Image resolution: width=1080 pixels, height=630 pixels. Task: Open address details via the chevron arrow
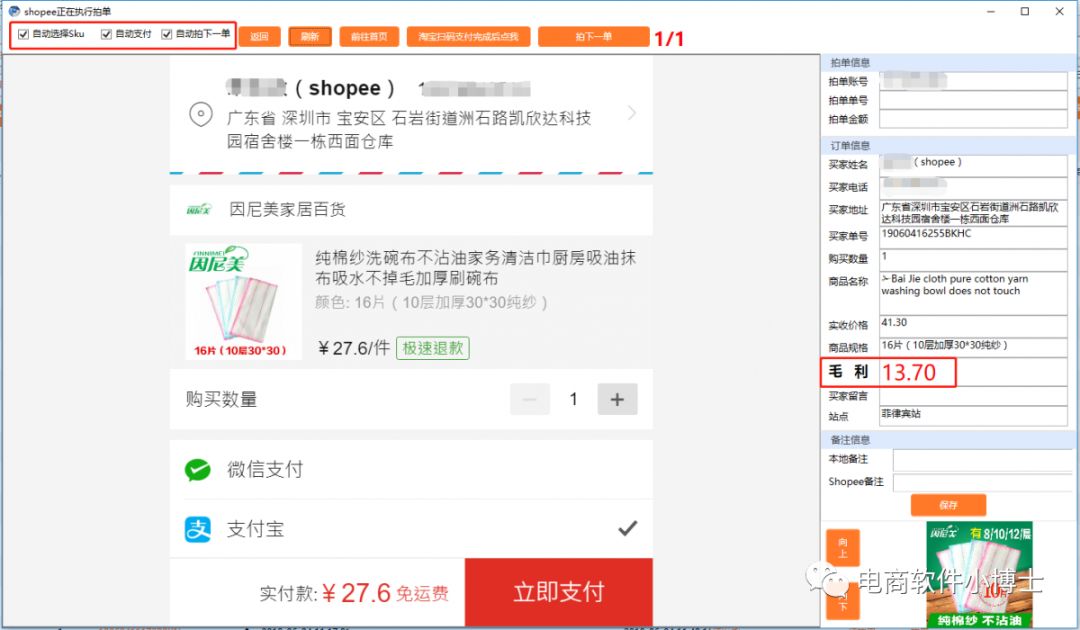pyautogui.click(x=632, y=113)
